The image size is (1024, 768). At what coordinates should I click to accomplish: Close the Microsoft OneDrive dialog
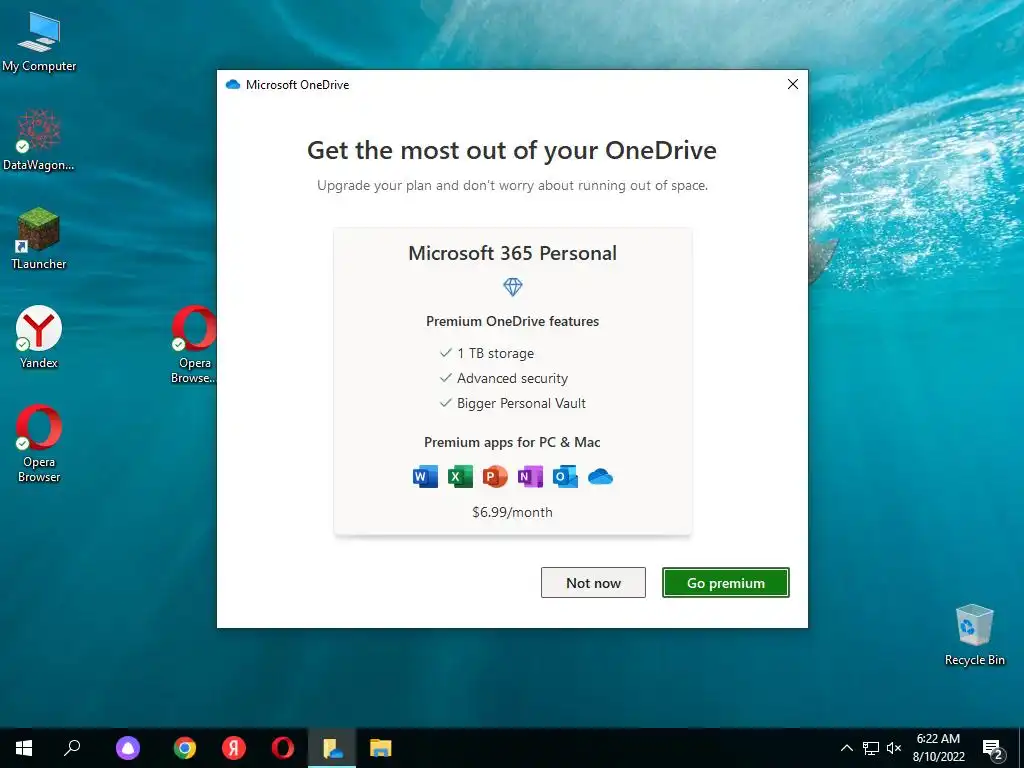click(793, 84)
